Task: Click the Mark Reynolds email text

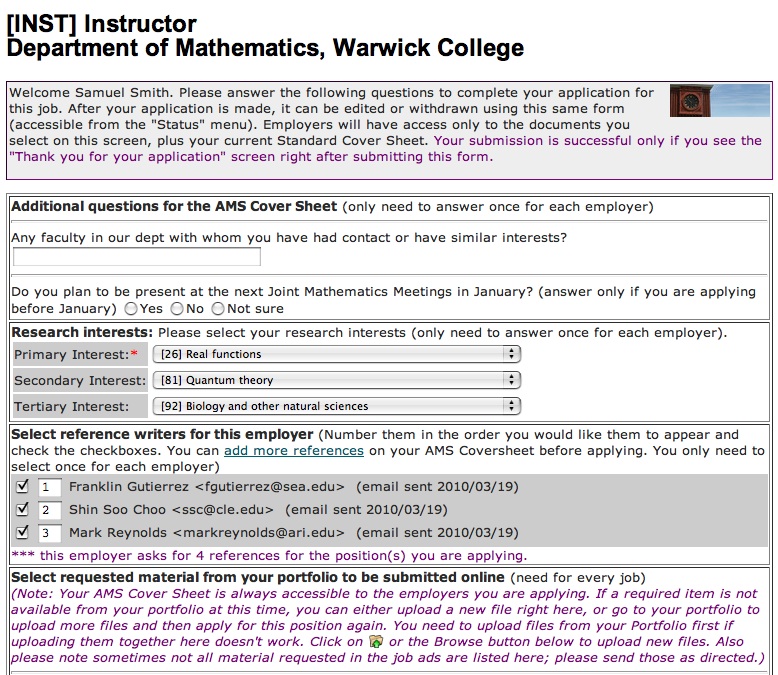Action: pos(259,533)
